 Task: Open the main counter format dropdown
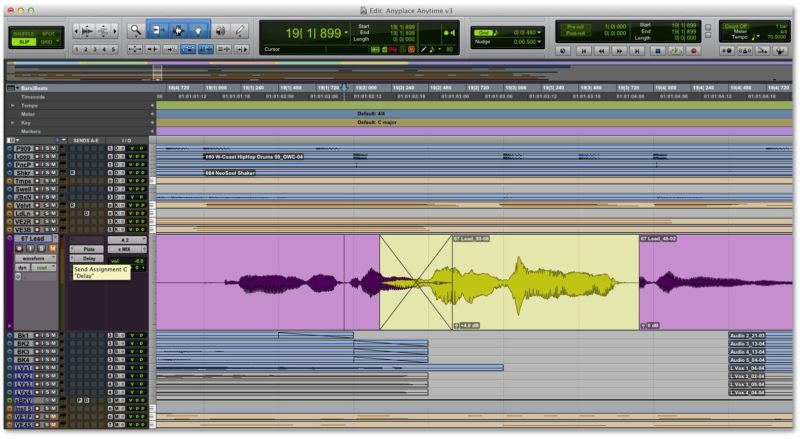346,33
